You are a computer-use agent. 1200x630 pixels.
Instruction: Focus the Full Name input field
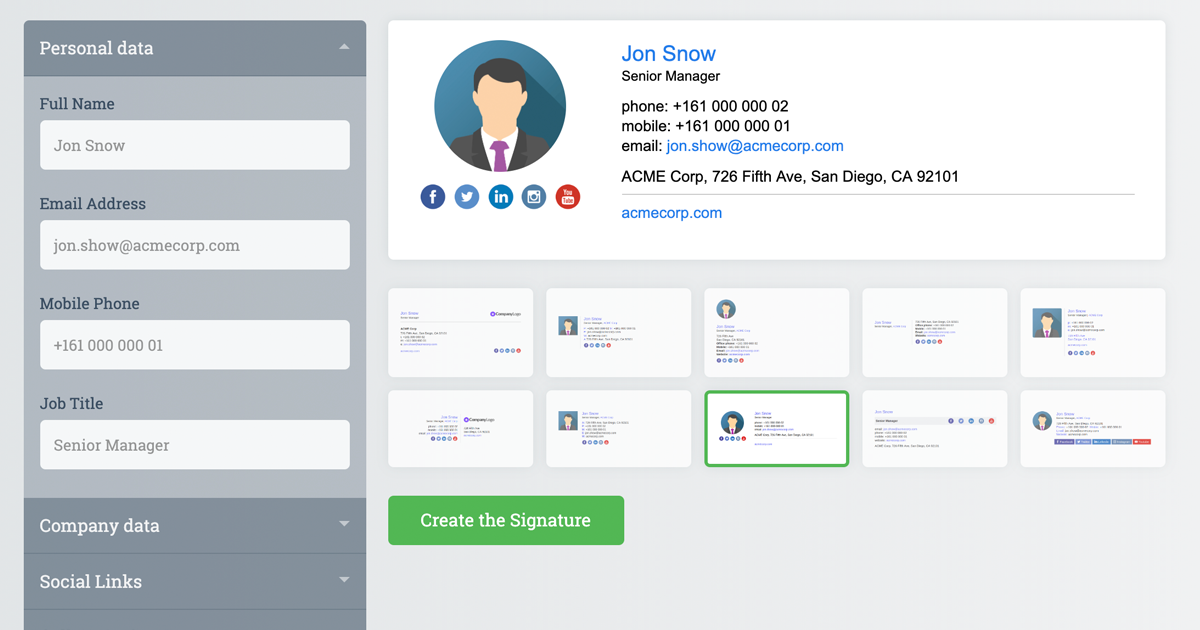coord(195,145)
